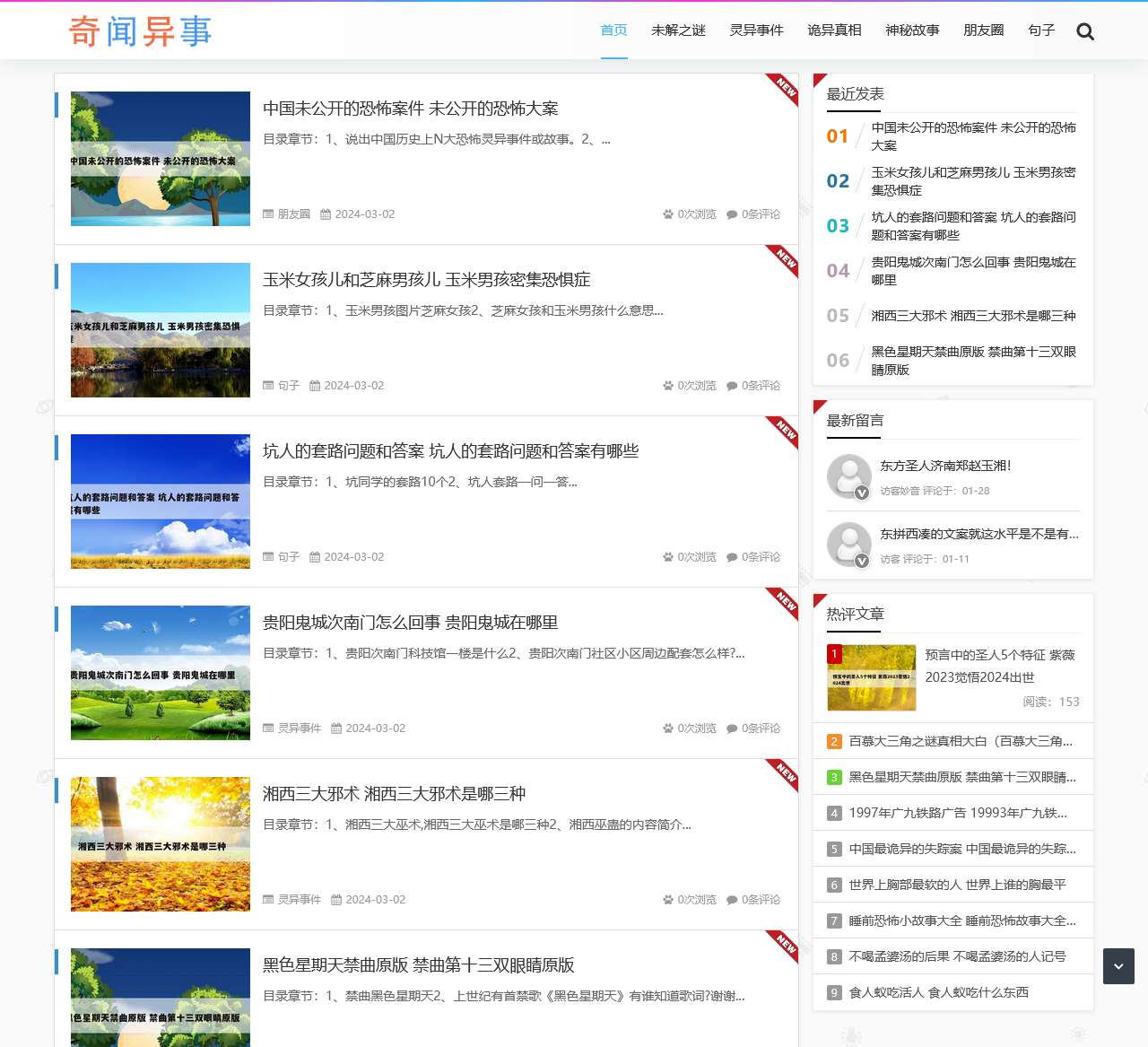Open recent post 01 中国未公开的恐怖案件

974,136
